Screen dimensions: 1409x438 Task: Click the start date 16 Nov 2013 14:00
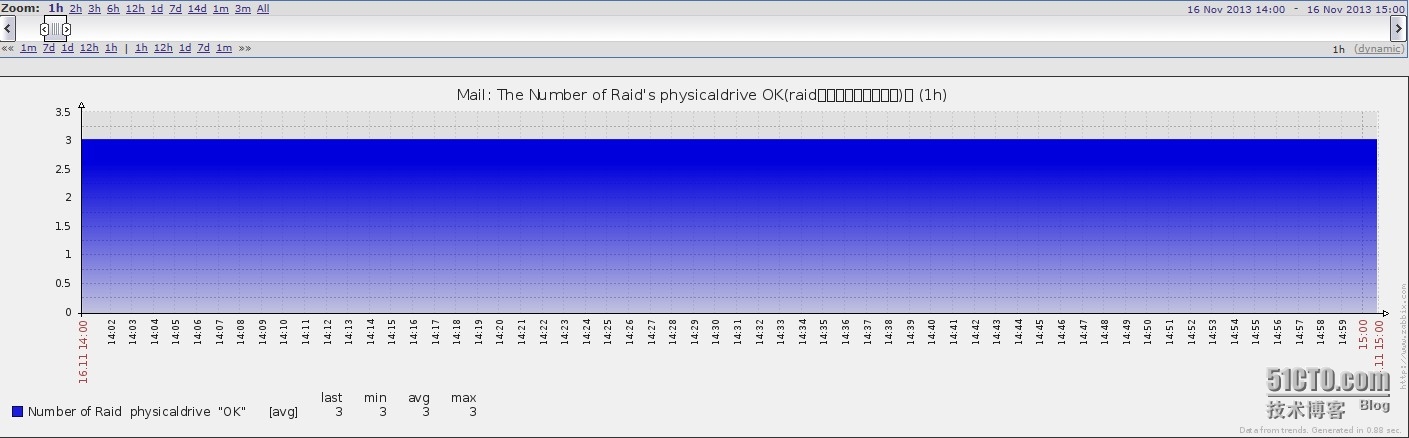(x=1236, y=9)
